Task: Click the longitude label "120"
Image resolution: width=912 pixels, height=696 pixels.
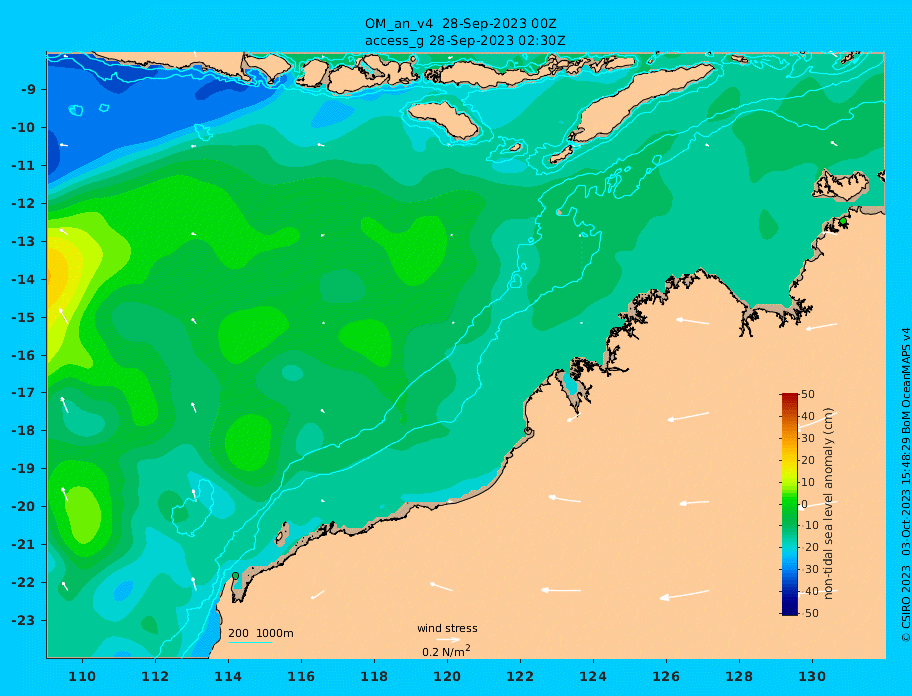Action: (447, 676)
